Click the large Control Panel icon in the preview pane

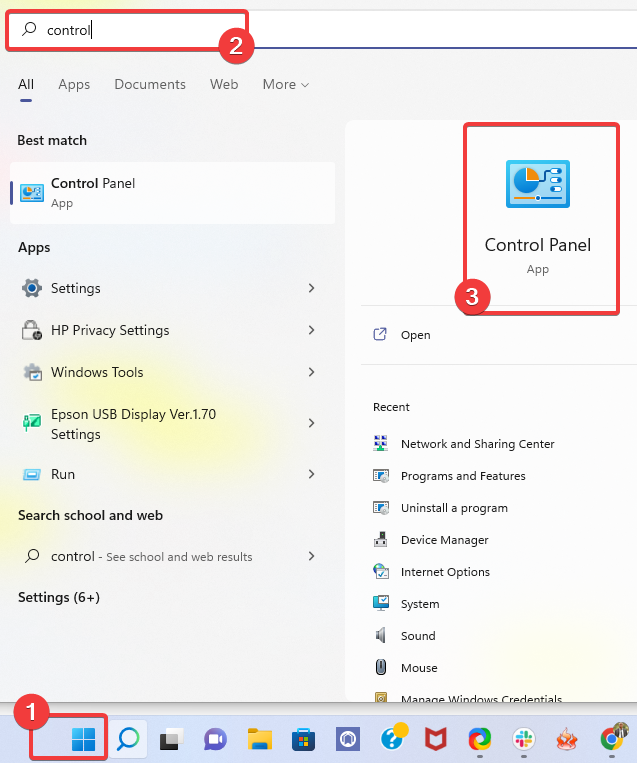(x=538, y=184)
